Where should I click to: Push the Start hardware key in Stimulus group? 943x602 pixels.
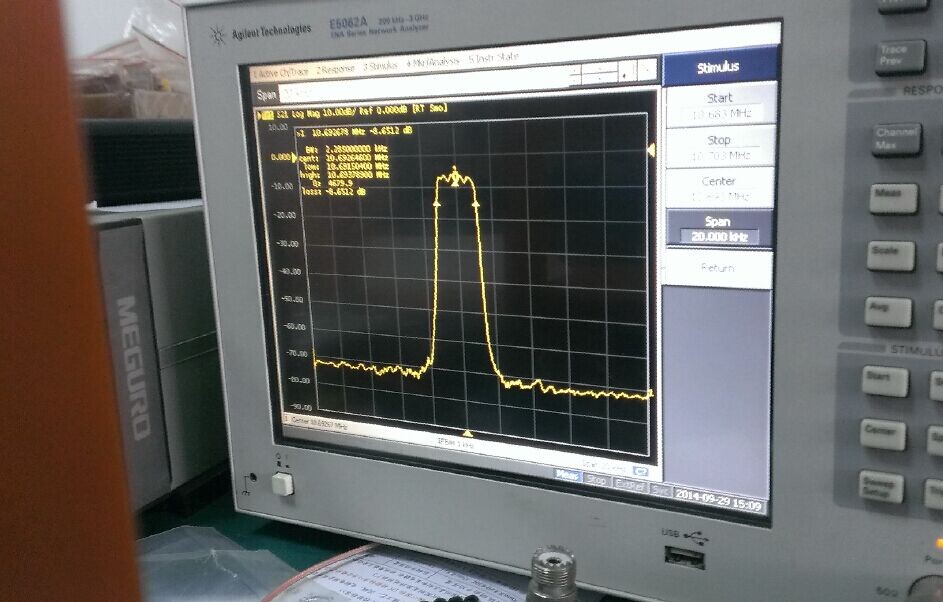pos(885,381)
